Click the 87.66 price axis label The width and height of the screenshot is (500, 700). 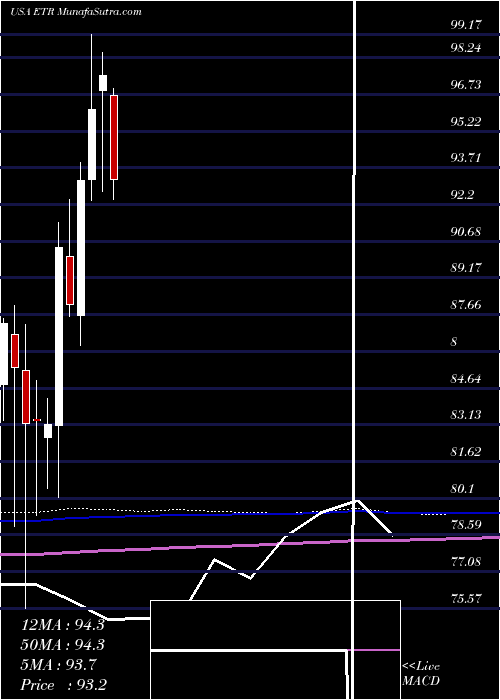(x=466, y=305)
